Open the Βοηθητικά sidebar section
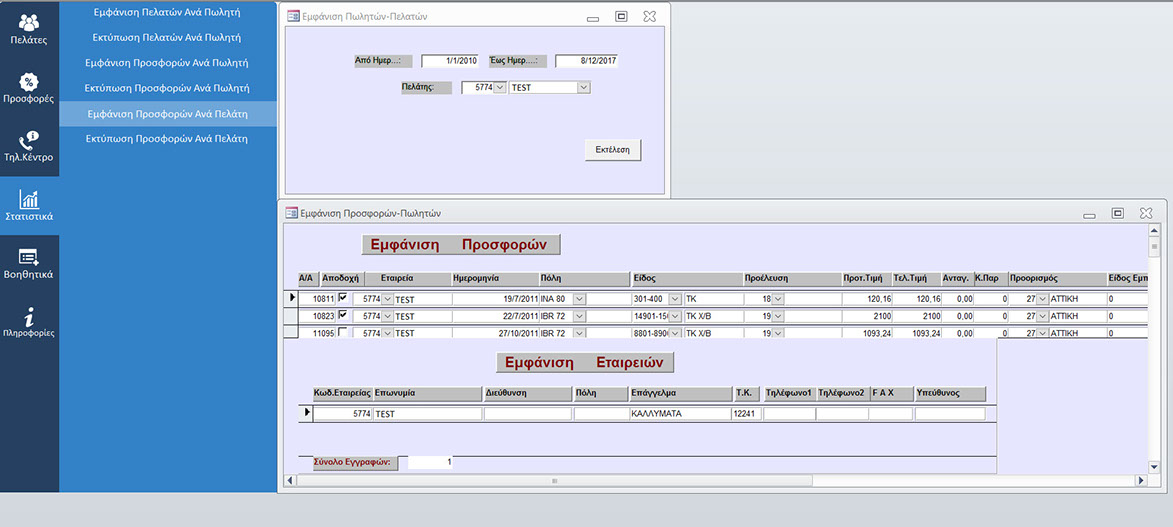This screenshot has height=527, width=1173. click(x=29, y=264)
